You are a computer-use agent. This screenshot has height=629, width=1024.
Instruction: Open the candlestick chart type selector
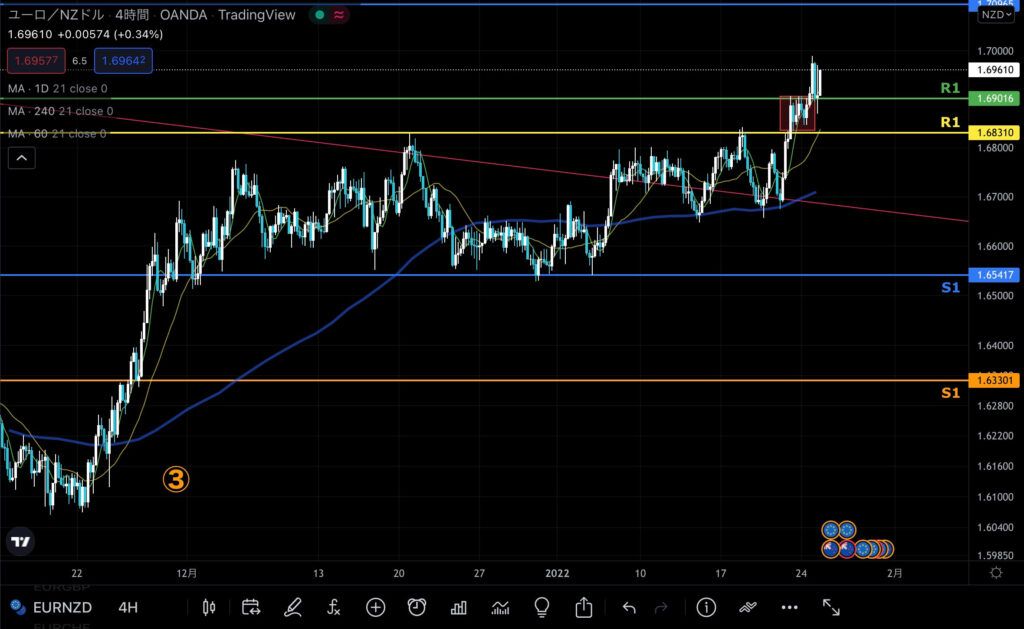tap(209, 607)
